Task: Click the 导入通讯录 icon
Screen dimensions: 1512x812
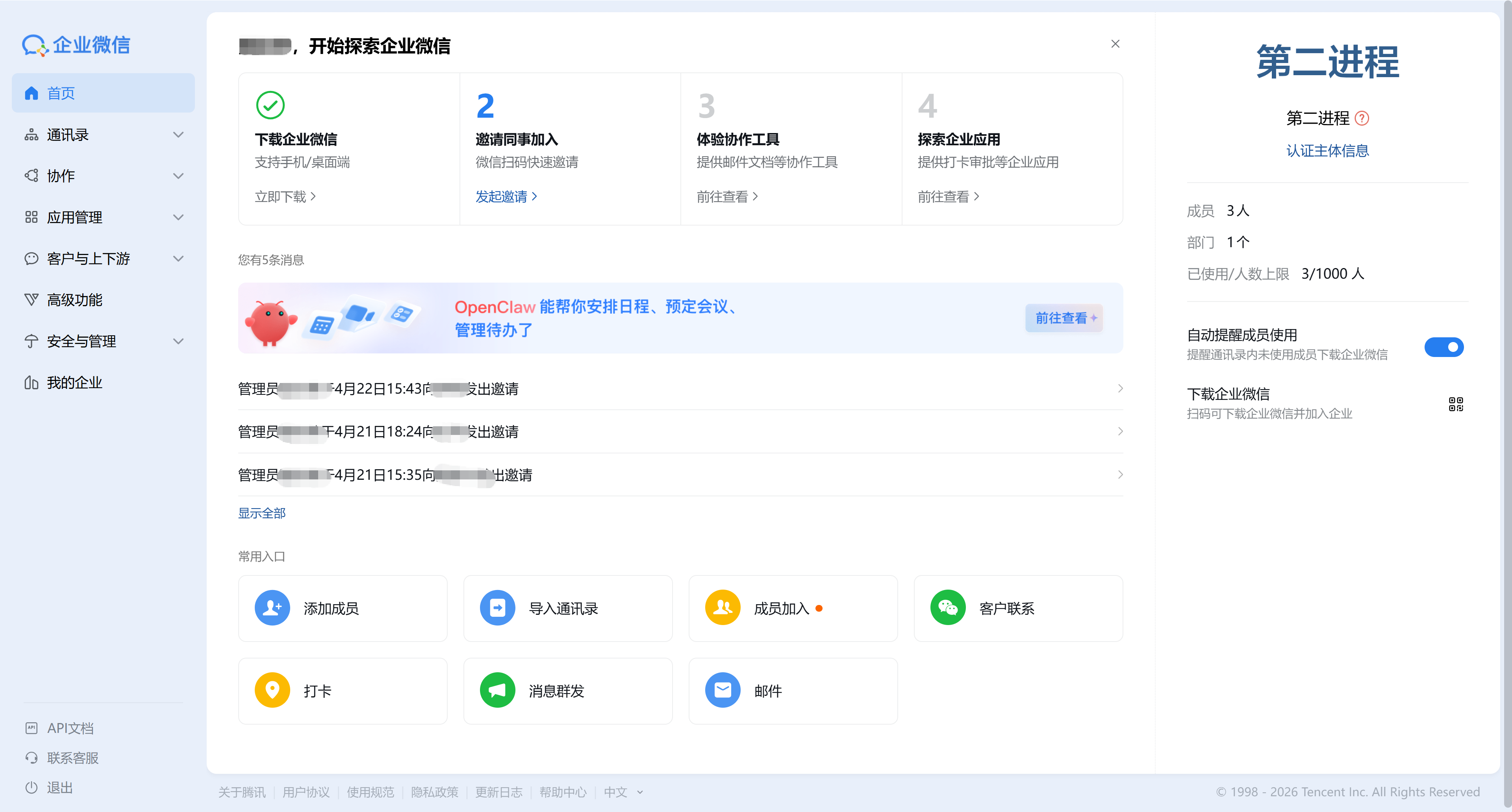Action: tap(497, 608)
